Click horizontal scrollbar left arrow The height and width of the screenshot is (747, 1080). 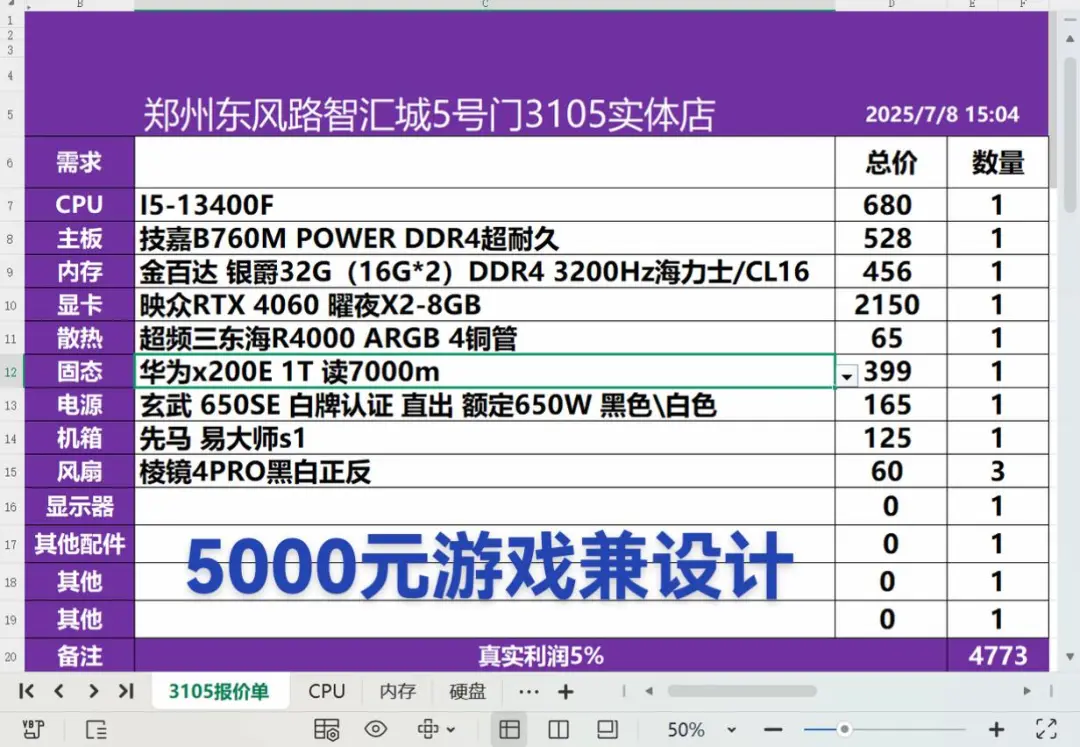click(x=649, y=691)
